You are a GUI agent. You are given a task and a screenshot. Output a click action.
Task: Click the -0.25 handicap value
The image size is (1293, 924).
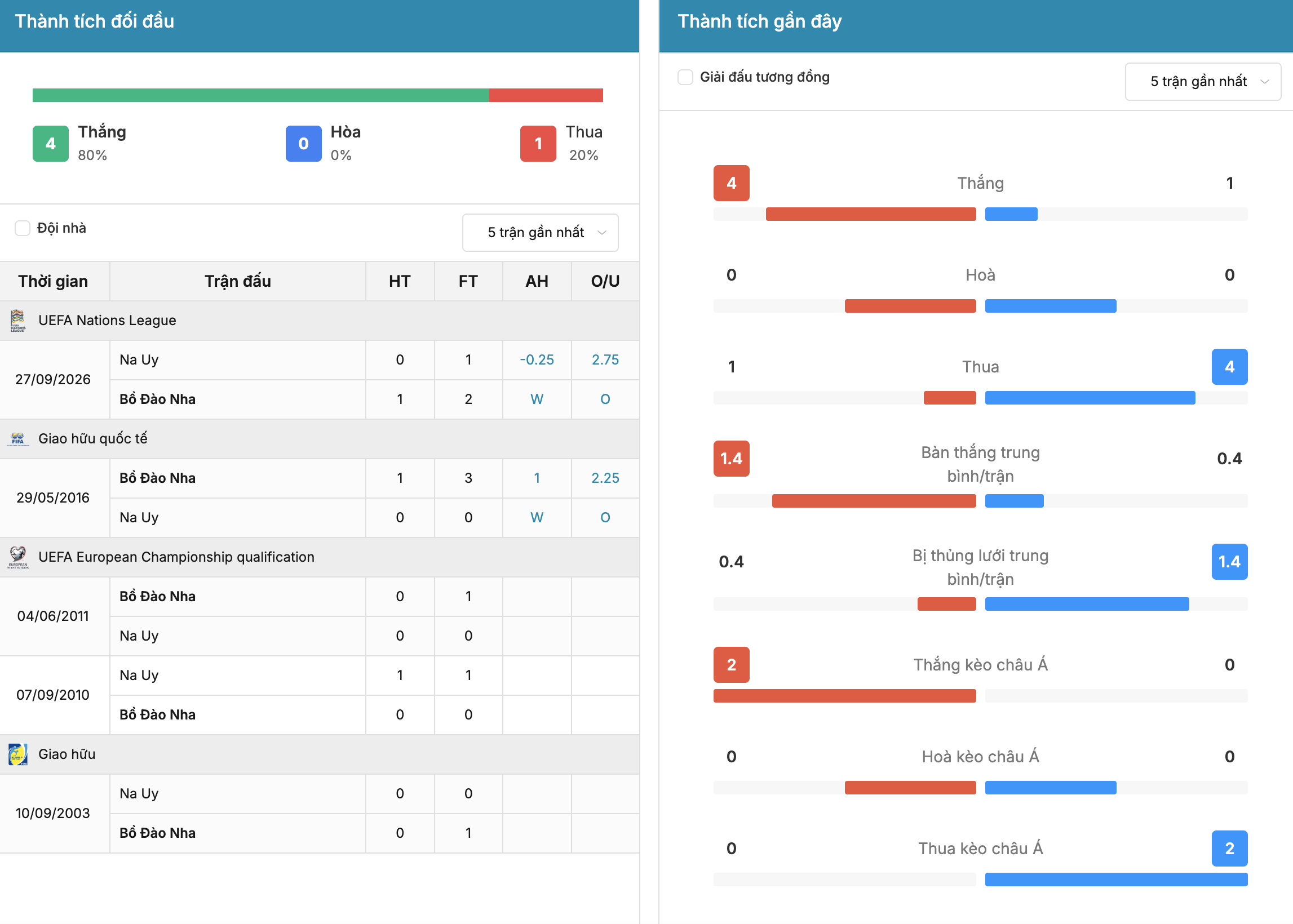point(537,359)
